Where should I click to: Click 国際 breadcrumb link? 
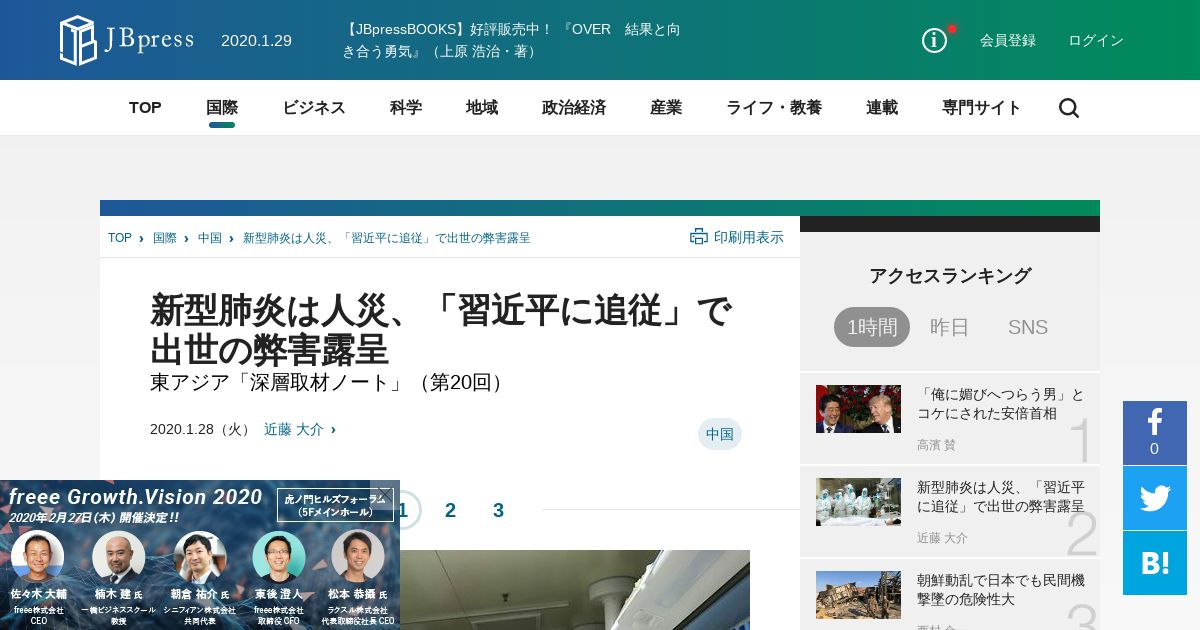pyautogui.click(x=165, y=238)
